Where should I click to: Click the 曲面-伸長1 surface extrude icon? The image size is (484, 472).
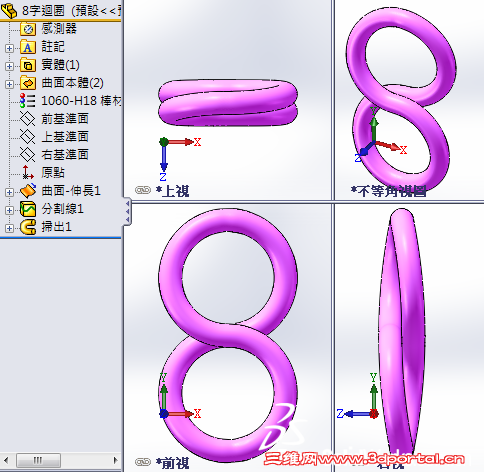tap(28, 191)
